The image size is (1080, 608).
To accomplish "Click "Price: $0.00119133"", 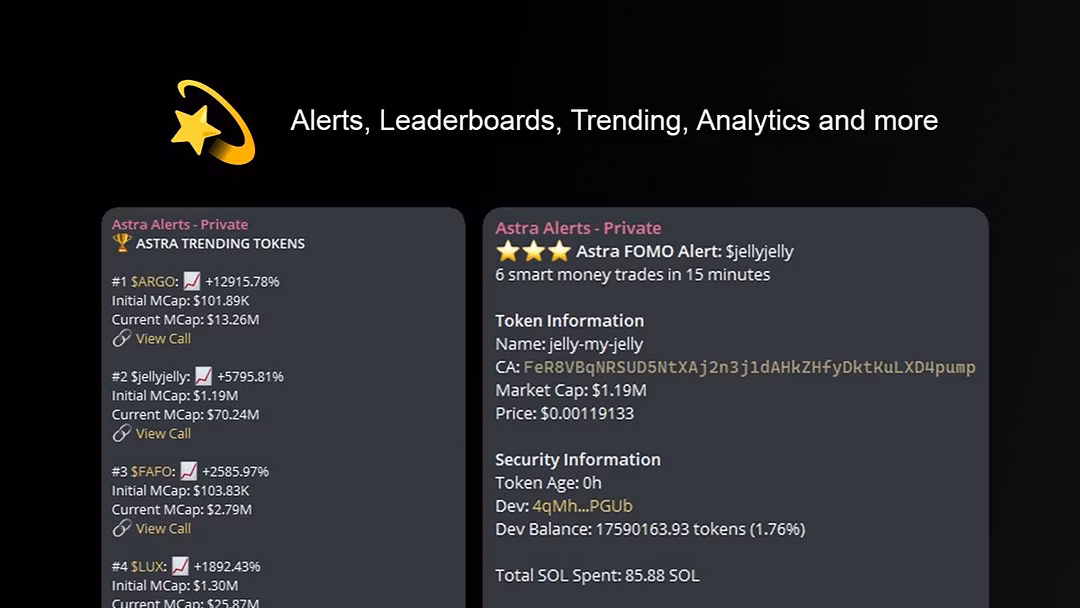I will 564,414.
